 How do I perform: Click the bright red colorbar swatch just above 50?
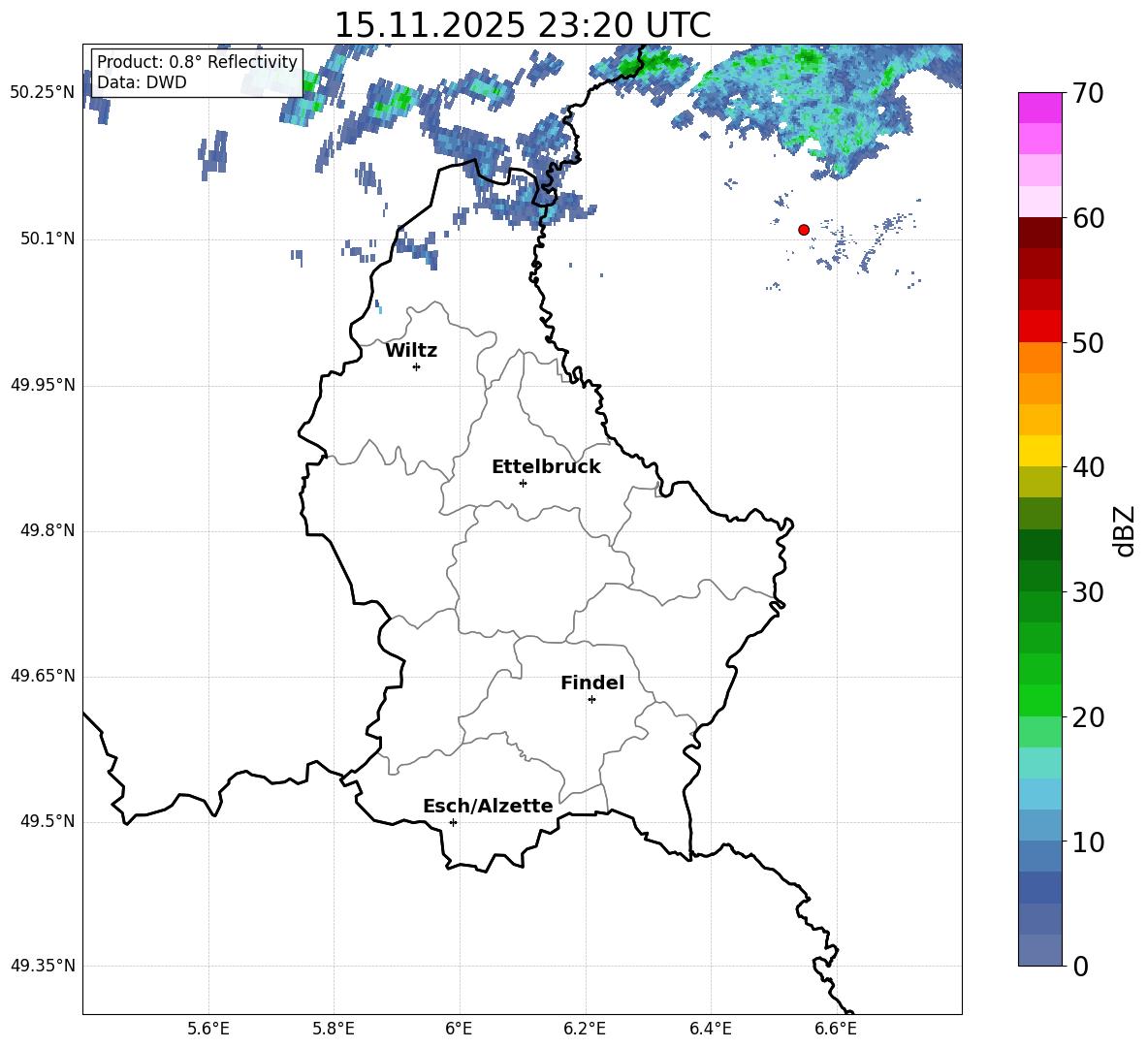[1039, 327]
